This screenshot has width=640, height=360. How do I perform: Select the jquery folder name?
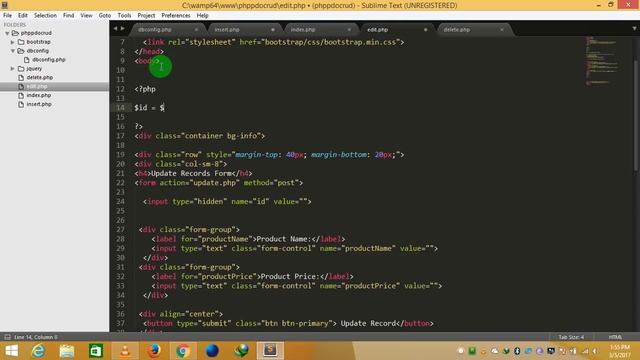(34, 69)
